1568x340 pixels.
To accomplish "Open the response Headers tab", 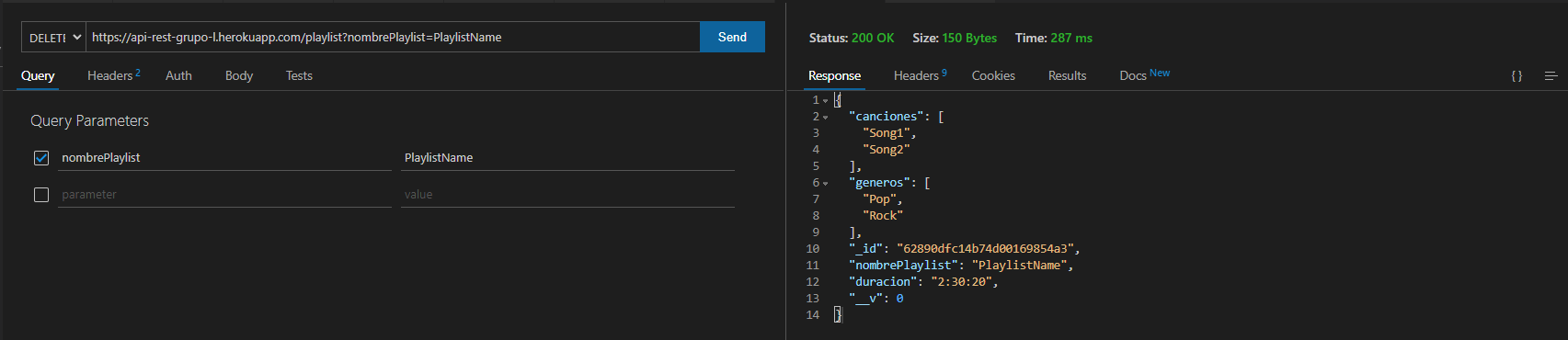I will click(x=920, y=75).
